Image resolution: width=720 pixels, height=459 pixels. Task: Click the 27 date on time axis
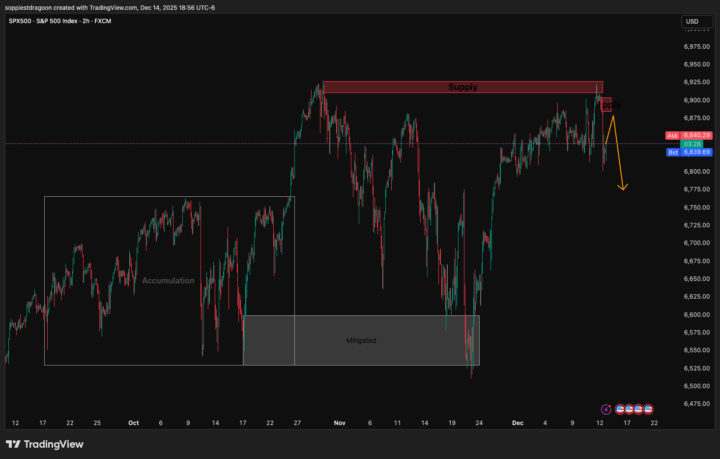click(297, 423)
